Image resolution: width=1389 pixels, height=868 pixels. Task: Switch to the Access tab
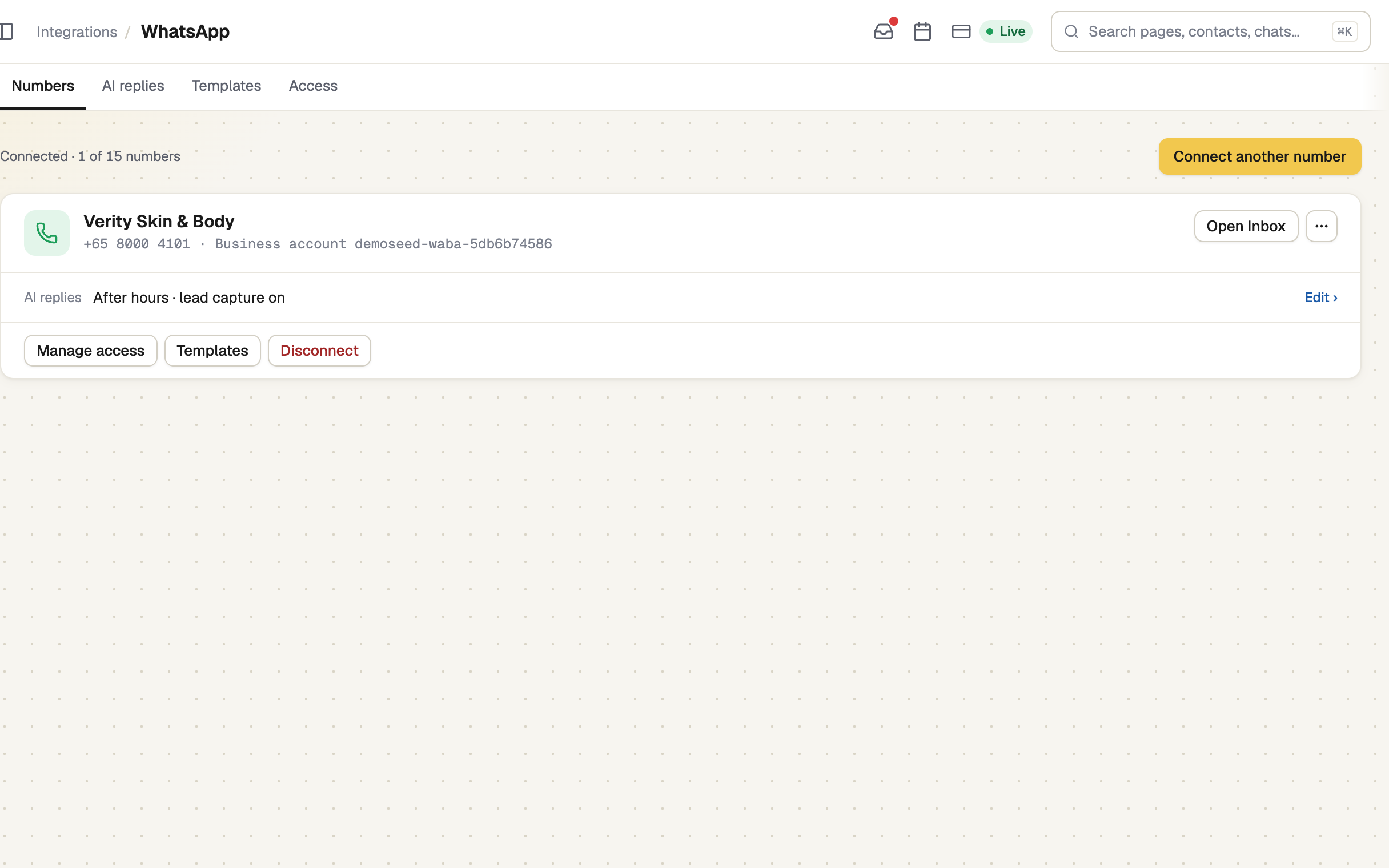pyautogui.click(x=313, y=86)
